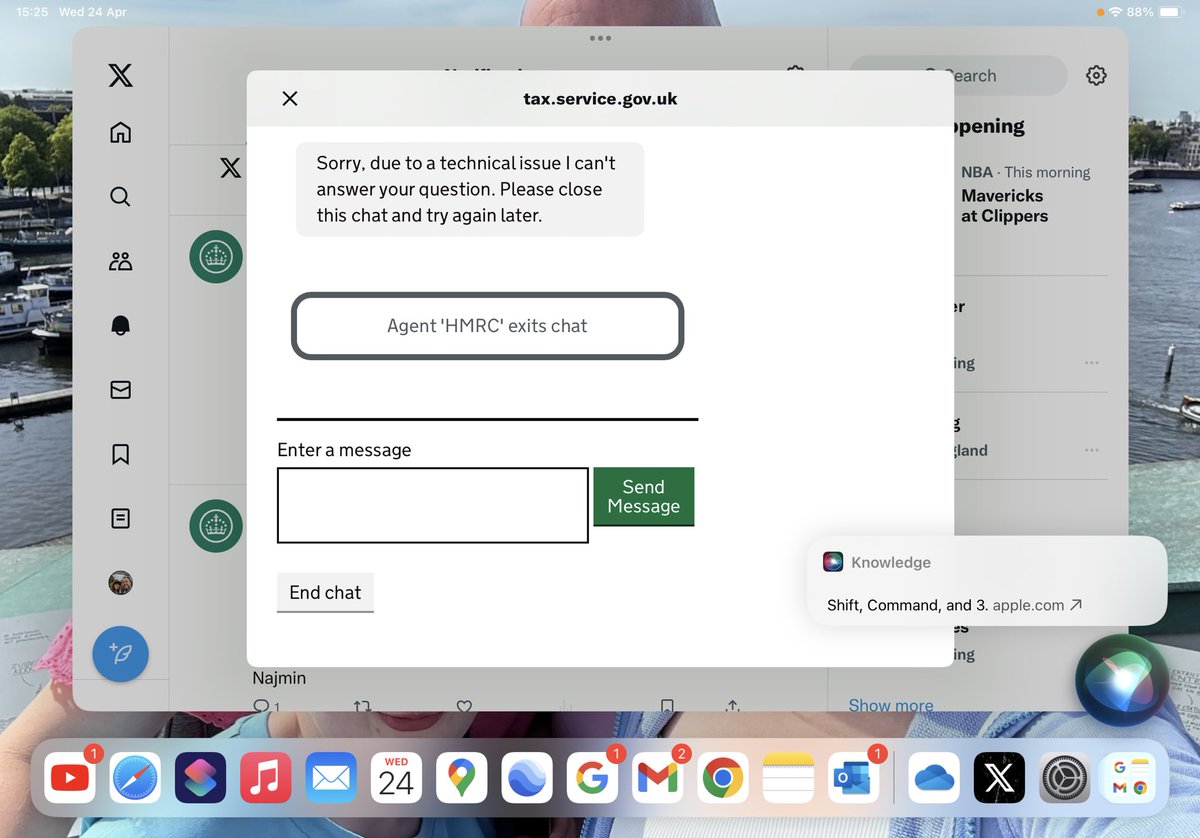This screenshot has height=838, width=1200.
Task: Open YouTube from the dock
Action: click(70, 778)
